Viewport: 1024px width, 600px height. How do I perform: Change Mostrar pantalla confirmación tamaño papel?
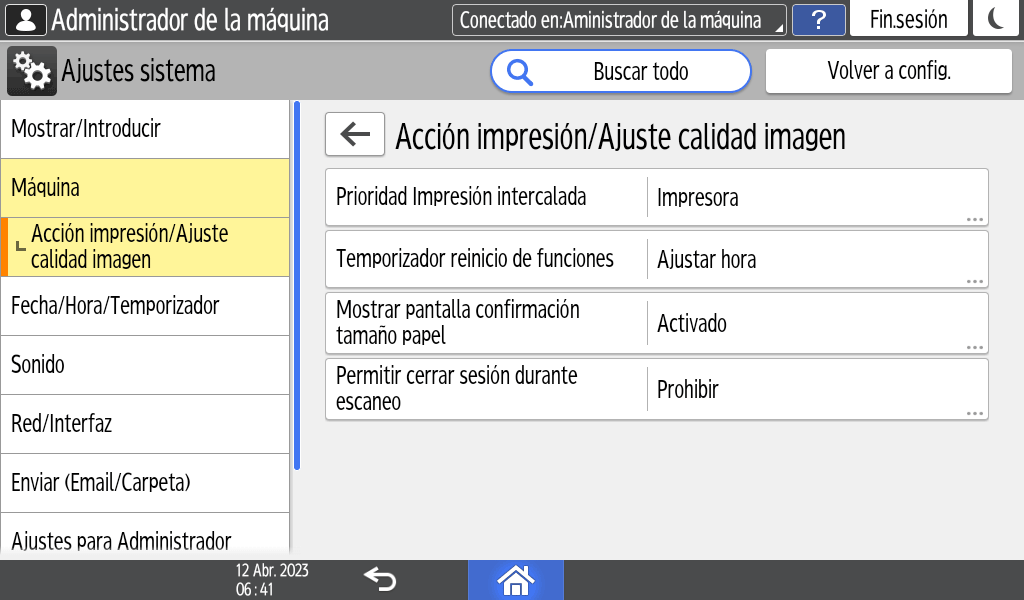pyautogui.click(x=656, y=323)
